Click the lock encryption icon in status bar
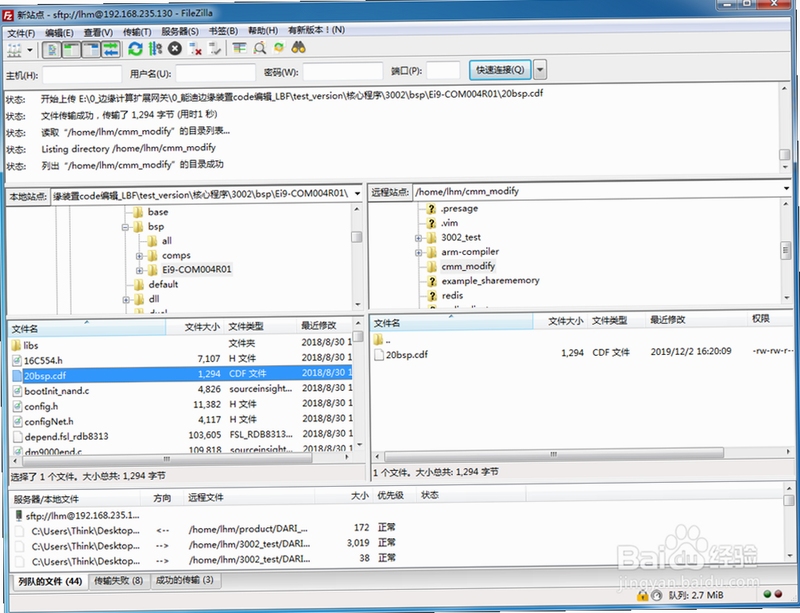800x613 pixels. click(x=642, y=596)
